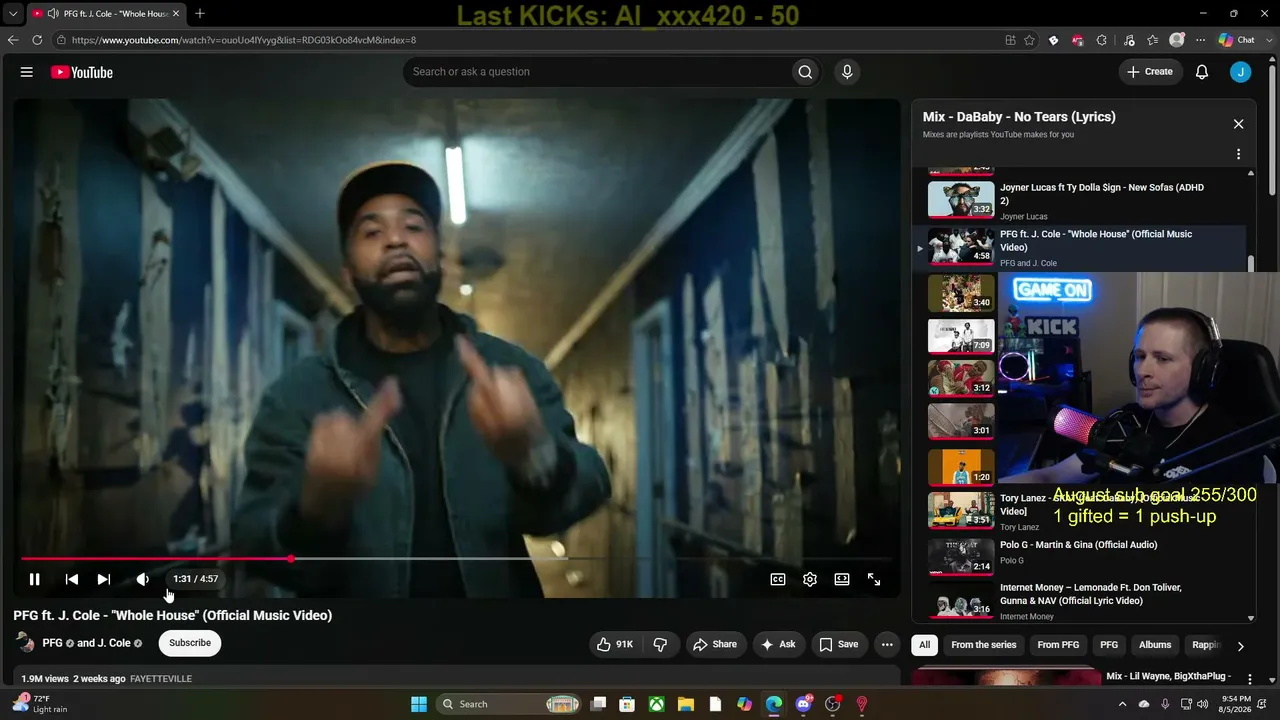Image resolution: width=1280 pixels, height=720 pixels.
Task: Subscribe to the PFG and J. Cole channel
Action: (190, 643)
